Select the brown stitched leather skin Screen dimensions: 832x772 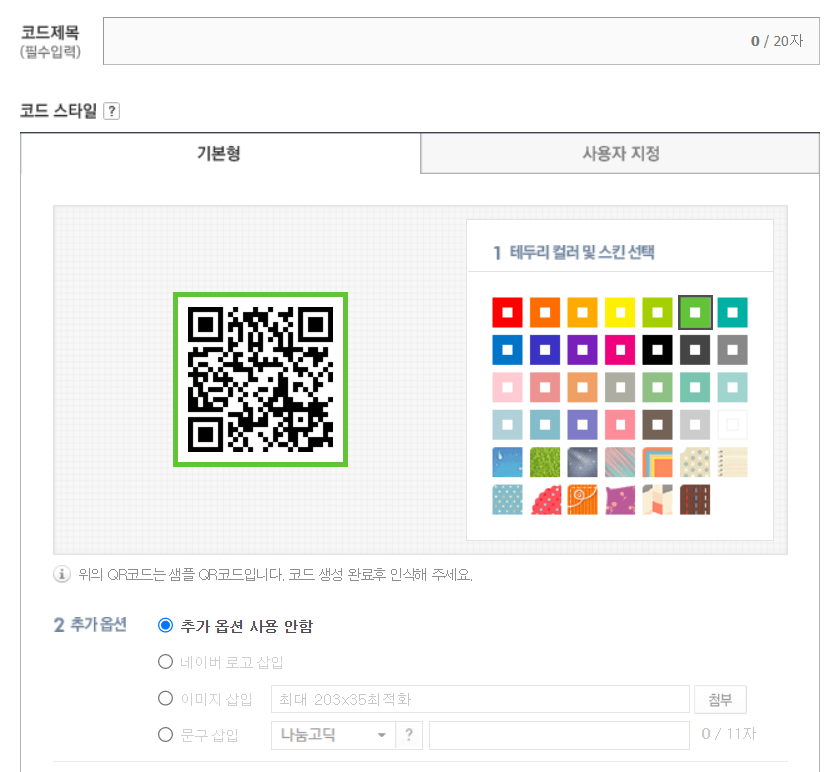coord(695,500)
